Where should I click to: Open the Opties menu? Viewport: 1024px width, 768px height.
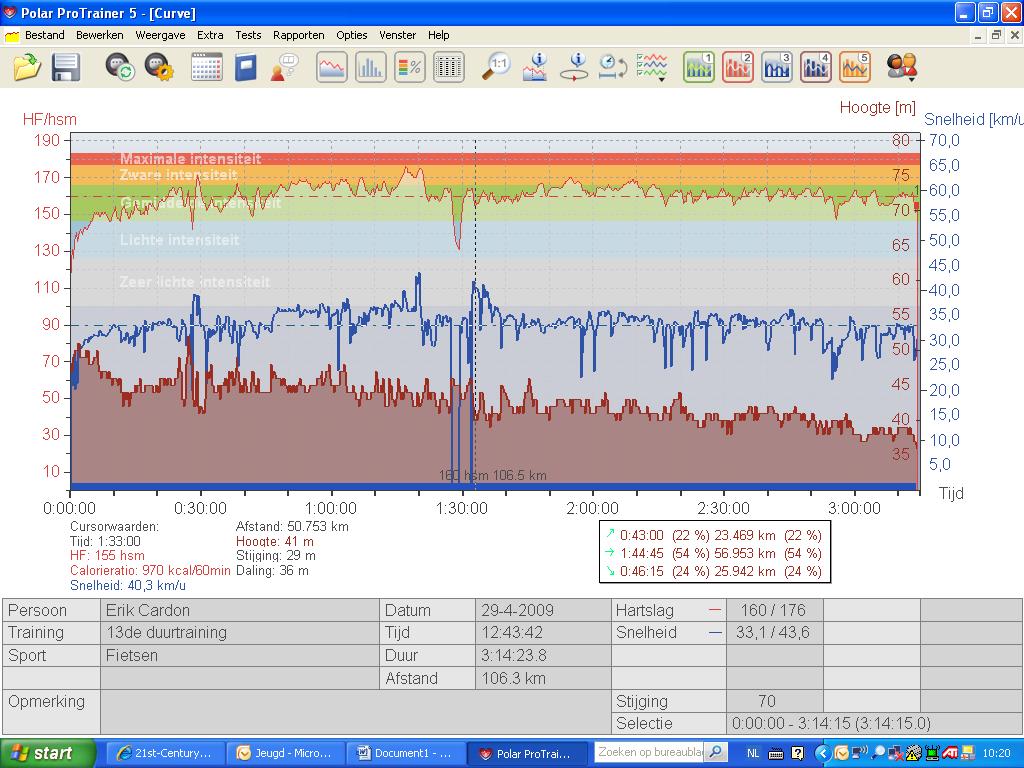click(x=351, y=35)
